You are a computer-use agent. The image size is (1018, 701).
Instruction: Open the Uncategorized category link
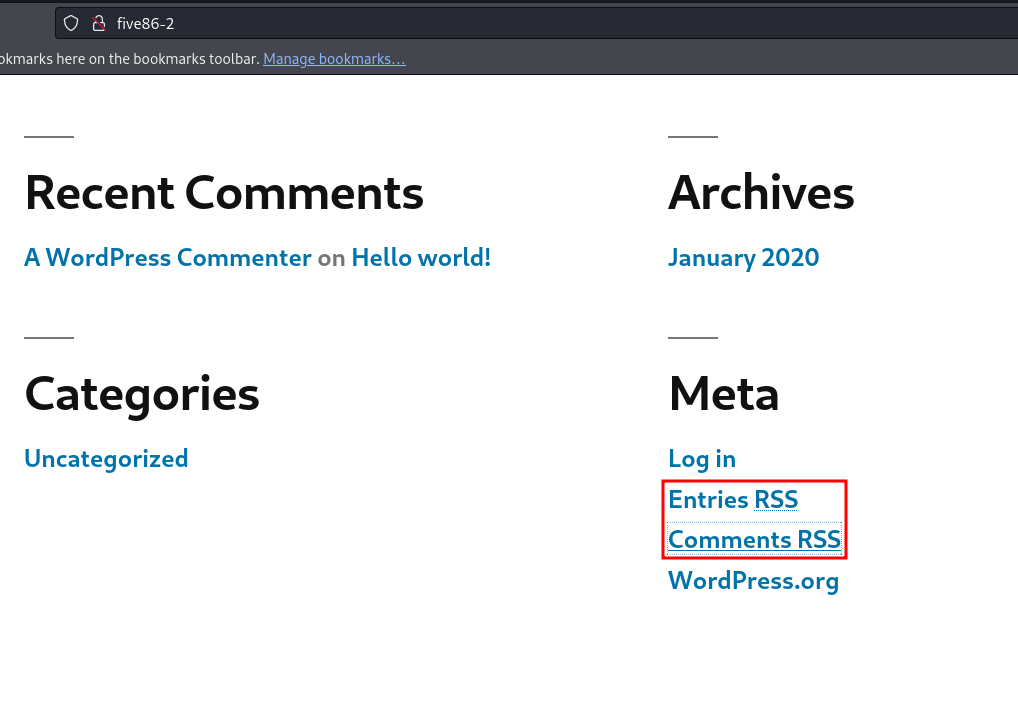tap(106, 459)
